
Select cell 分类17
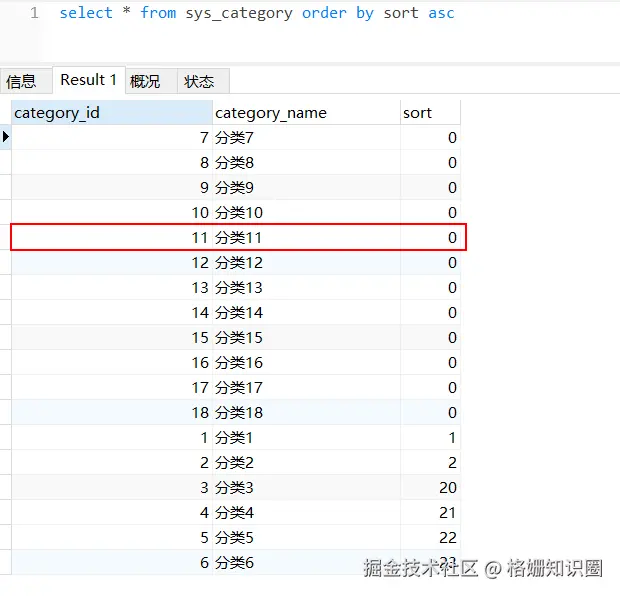[306, 388]
